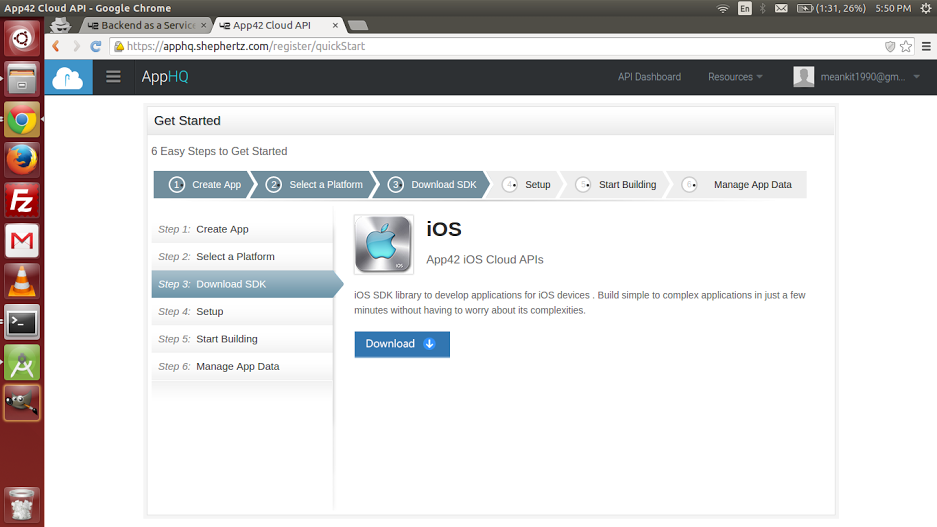Open Gmail launcher icon

[22, 241]
